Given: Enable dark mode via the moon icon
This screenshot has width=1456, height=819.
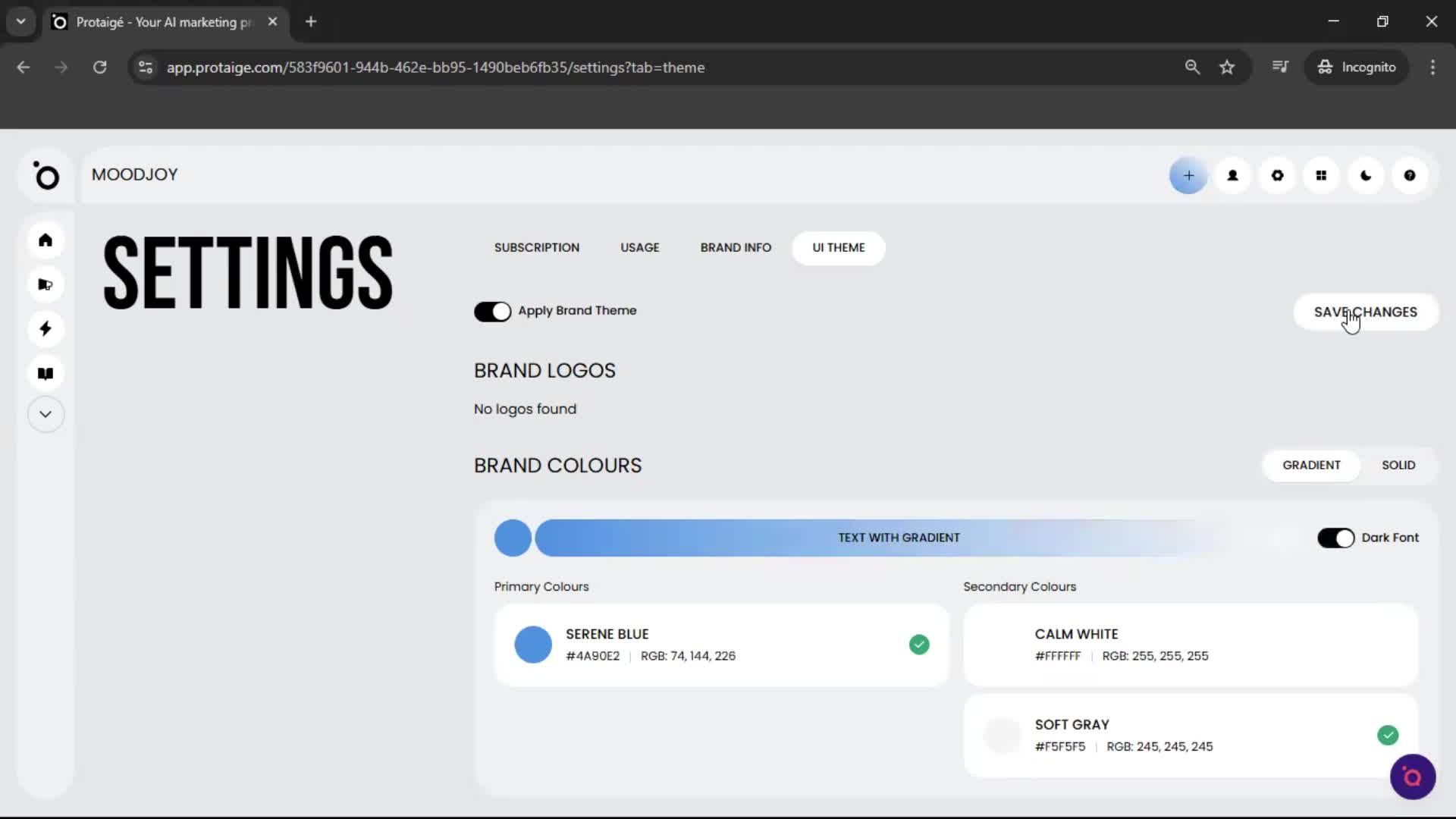Looking at the screenshot, I should pos(1366,175).
